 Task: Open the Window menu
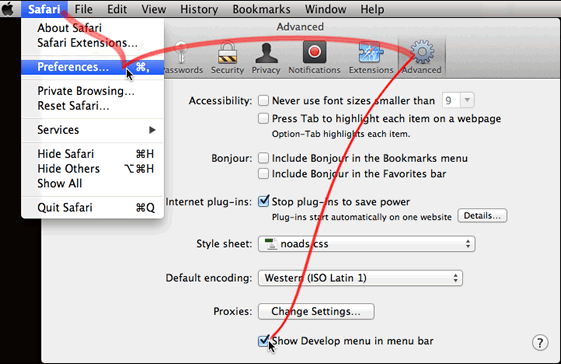tap(326, 9)
